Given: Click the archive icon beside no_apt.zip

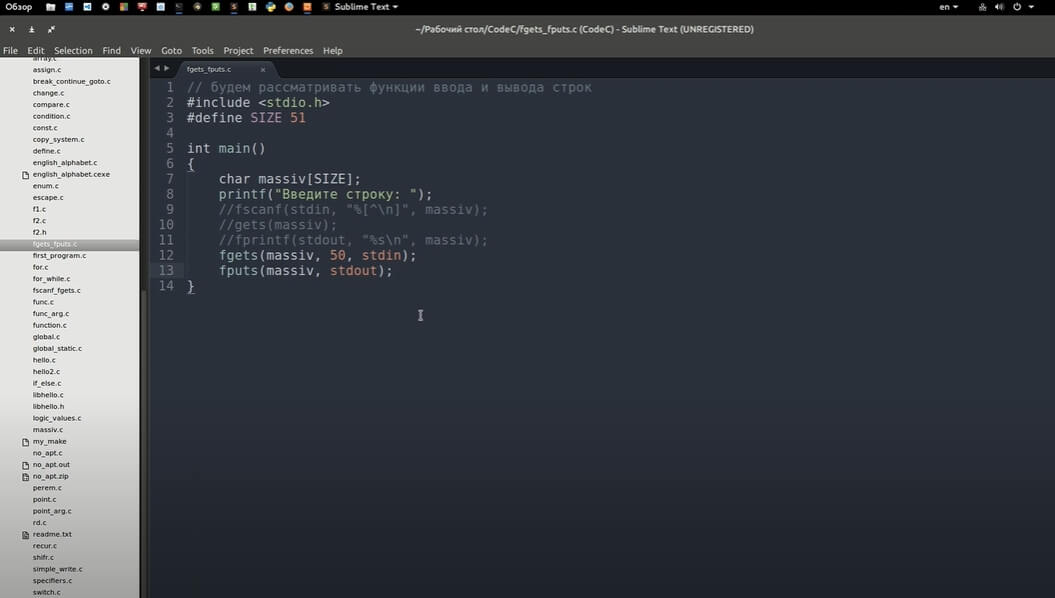Looking at the screenshot, I should [x=26, y=476].
